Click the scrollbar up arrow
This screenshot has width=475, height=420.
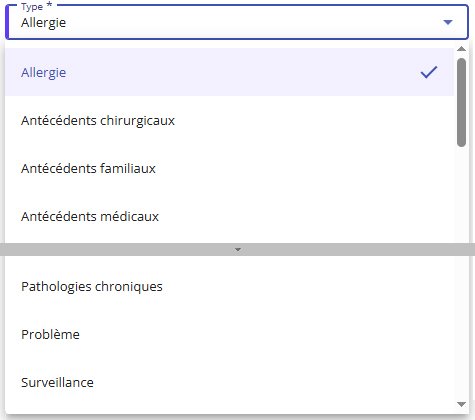[461, 49]
